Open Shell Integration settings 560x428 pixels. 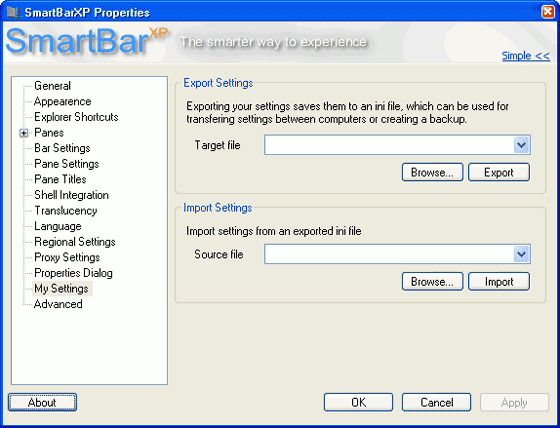point(71,195)
